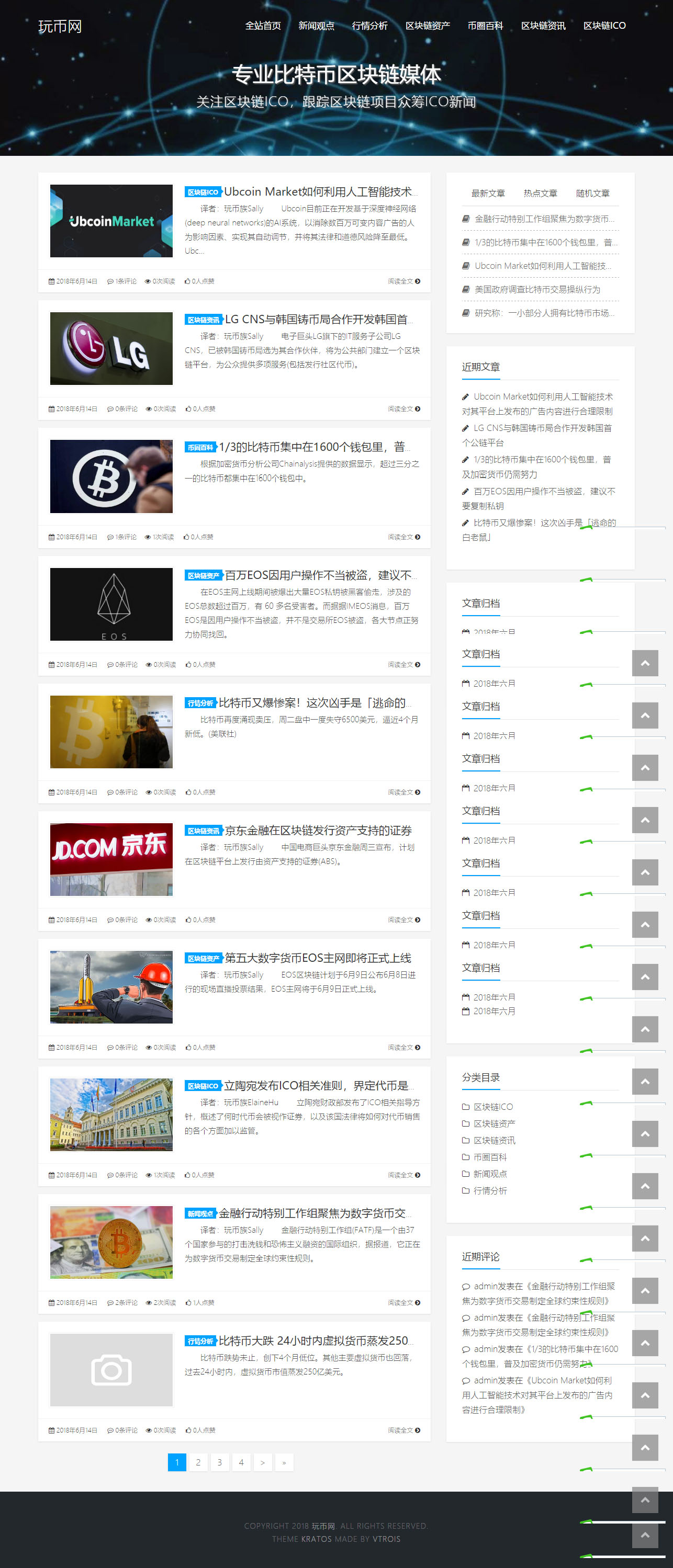Open 区块链ICO in sidebar 分类目录
This screenshot has width=673, height=1568.
click(x=493, y=1107)
